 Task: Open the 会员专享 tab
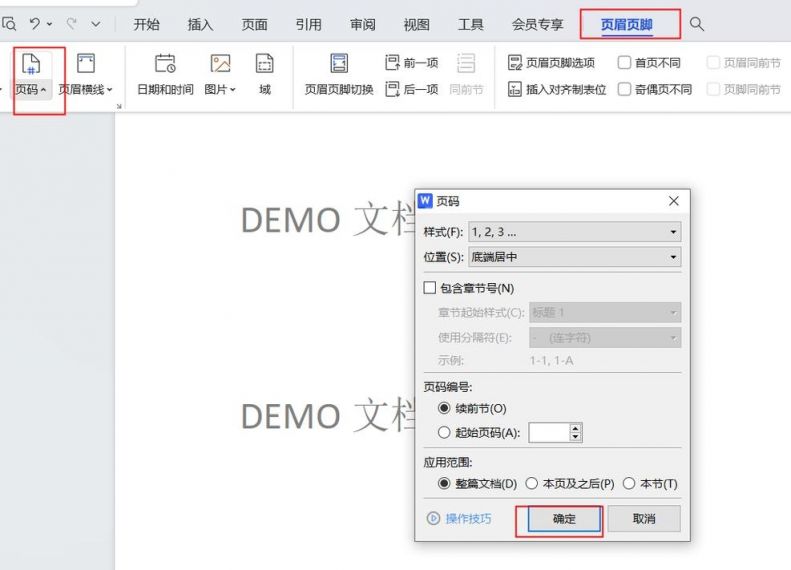pos(537,24)
